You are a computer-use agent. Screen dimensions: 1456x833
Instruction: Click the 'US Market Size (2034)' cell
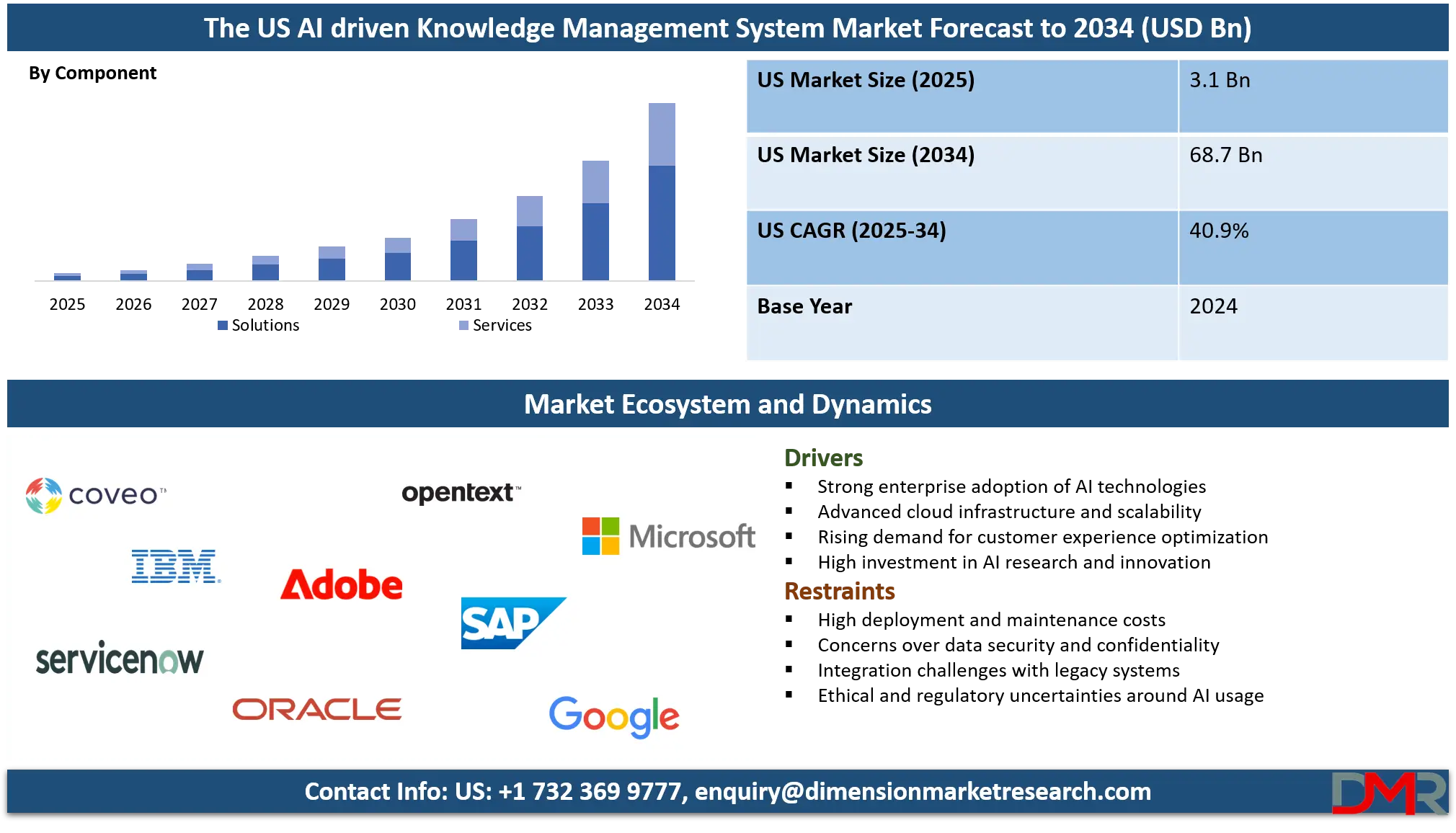tap(962, 172)
